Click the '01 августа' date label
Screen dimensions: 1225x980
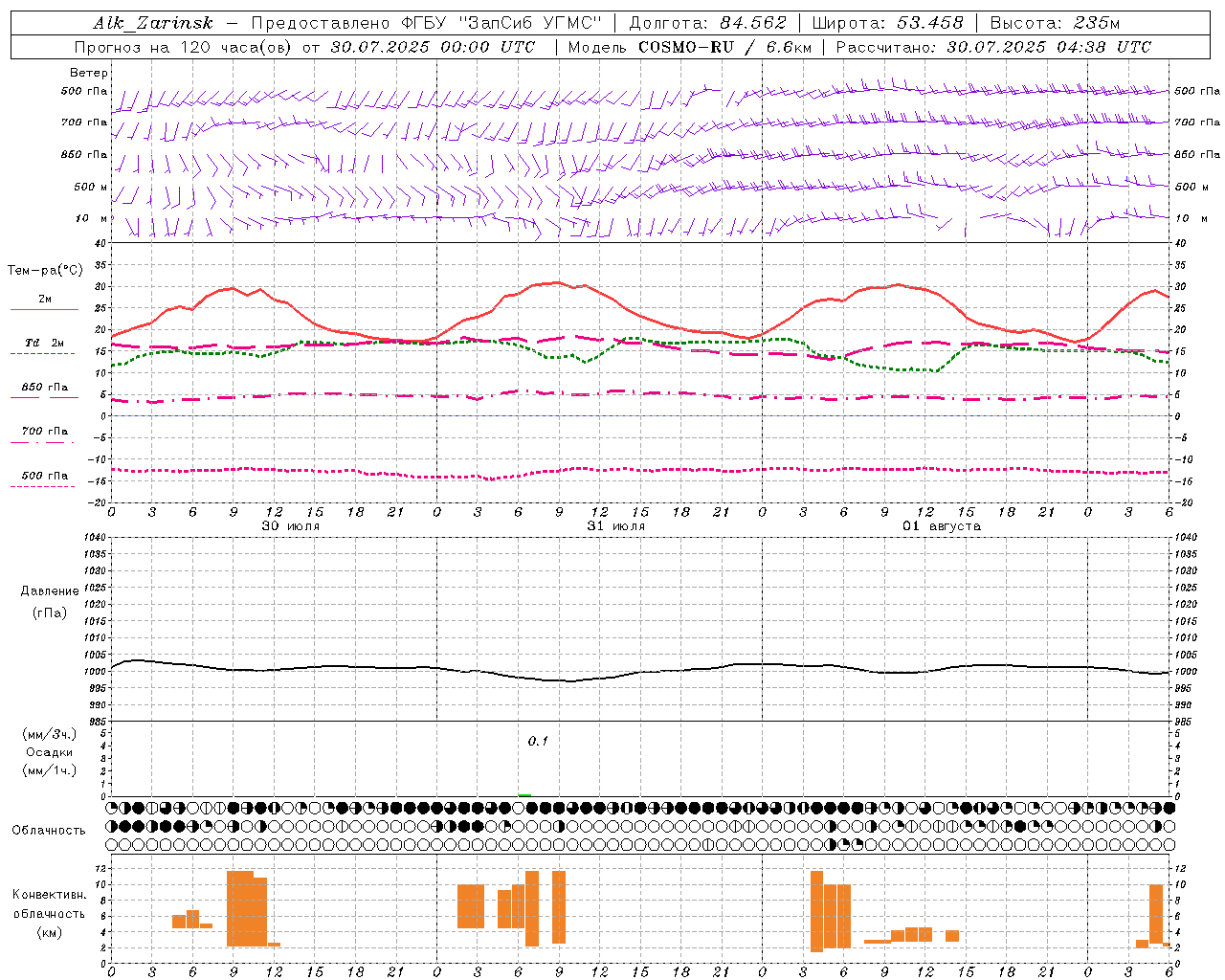[x=942, y=526]
